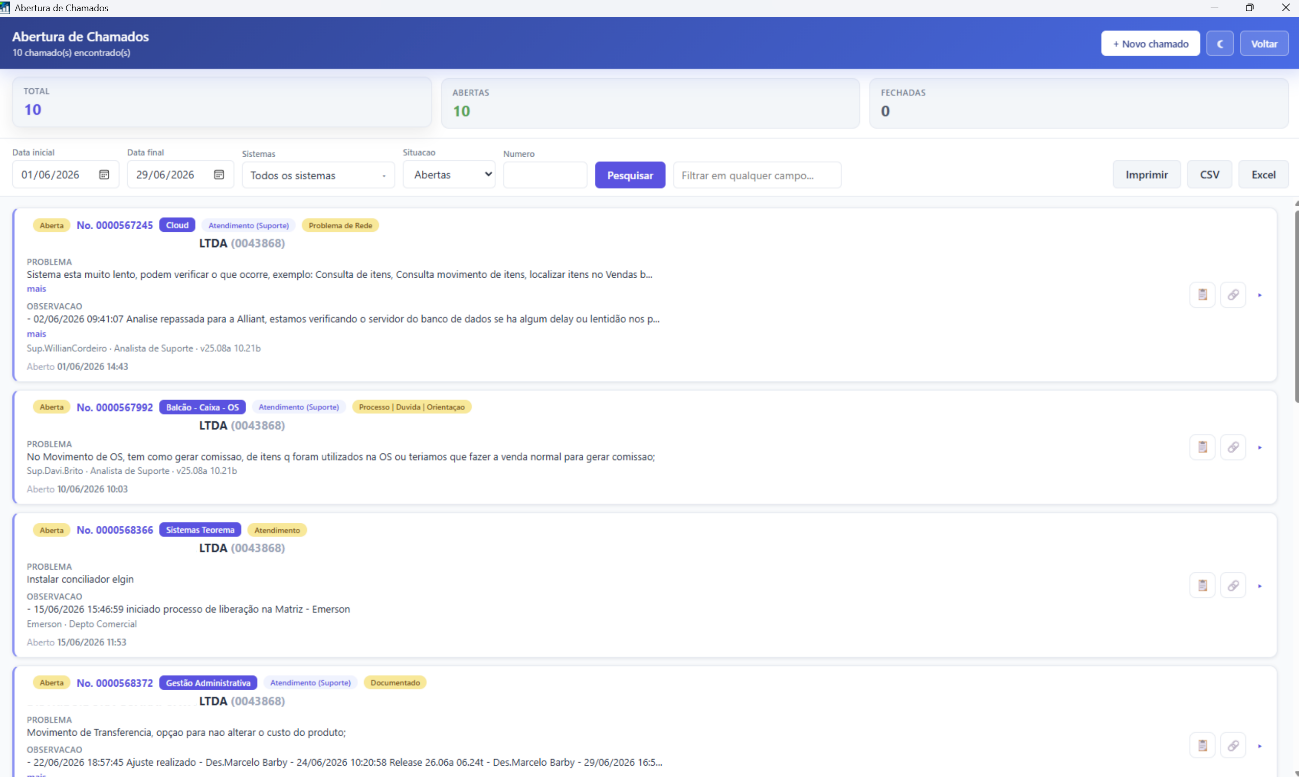Click the Filtrar em qualquer campo box

tap(757, 175)
